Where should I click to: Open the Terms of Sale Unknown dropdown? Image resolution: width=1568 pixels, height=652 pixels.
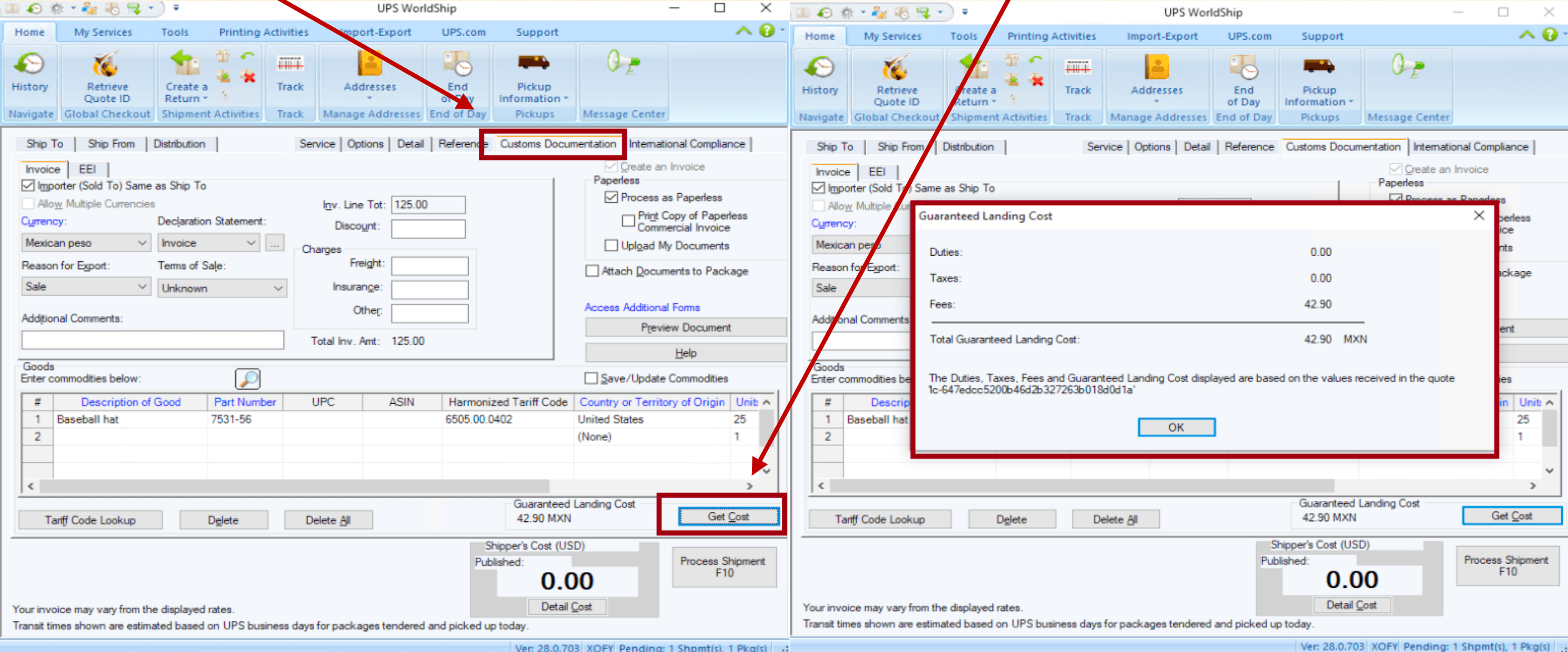click(x=222, y=288)
